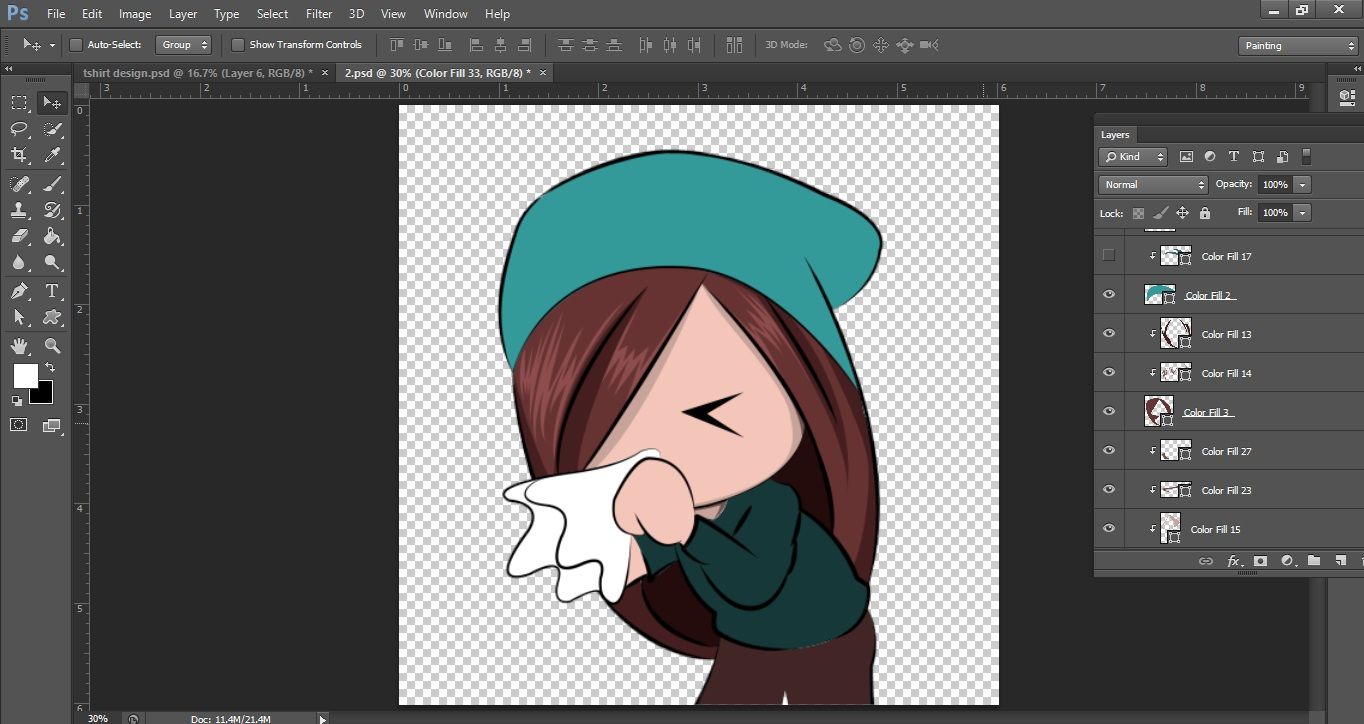The height and width of the screenshot is (724, 1364).
Task: Hide the Color Fill 13 layer
Action: tap(1108, 333)
